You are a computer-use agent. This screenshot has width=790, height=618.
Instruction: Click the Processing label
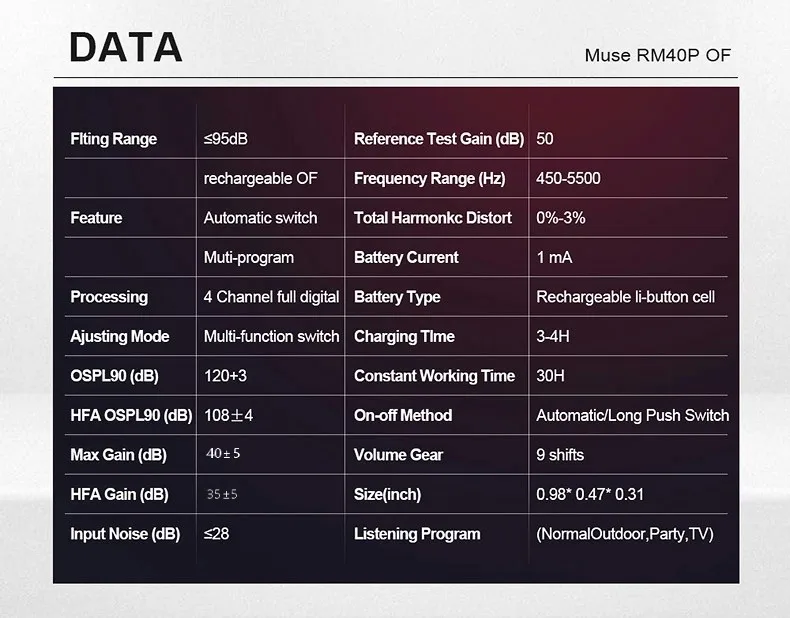(x=109, y=297)
